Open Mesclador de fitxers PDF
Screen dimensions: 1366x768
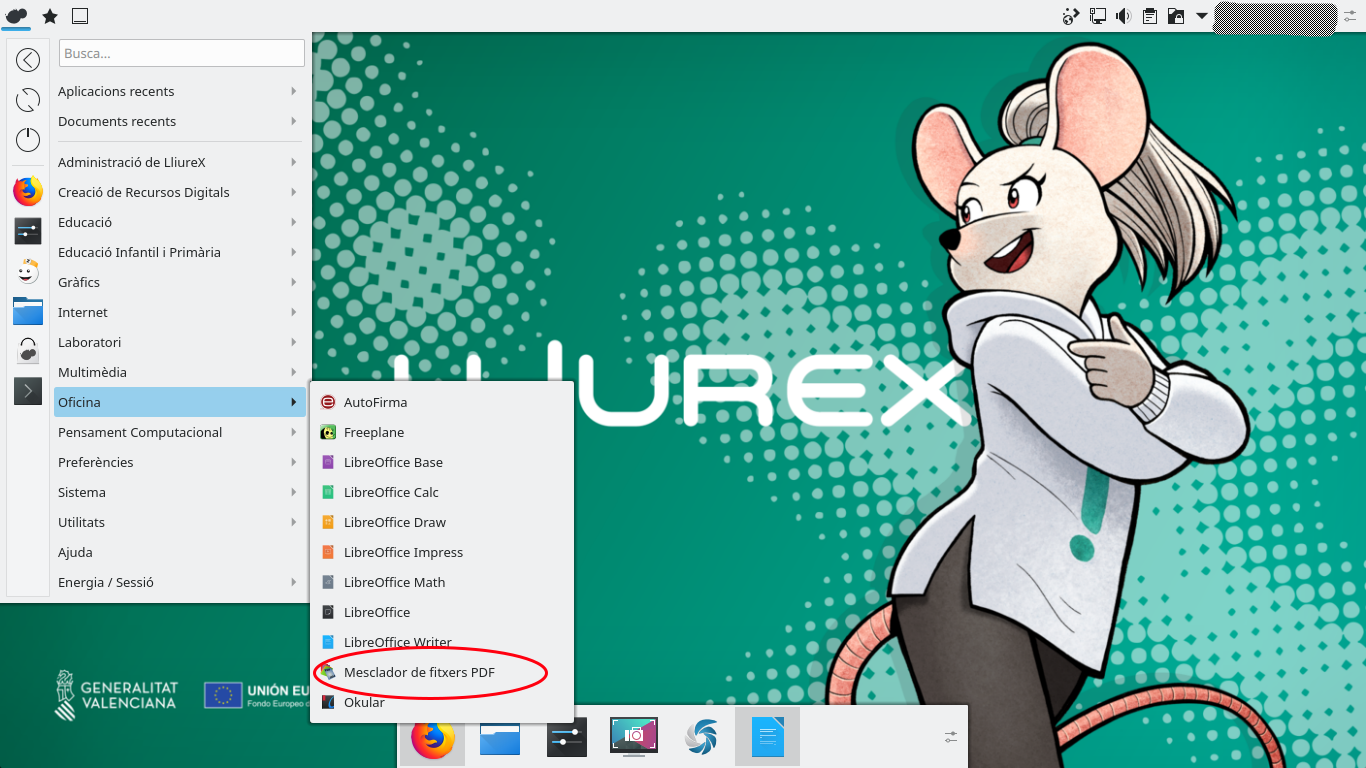point(419,672)
